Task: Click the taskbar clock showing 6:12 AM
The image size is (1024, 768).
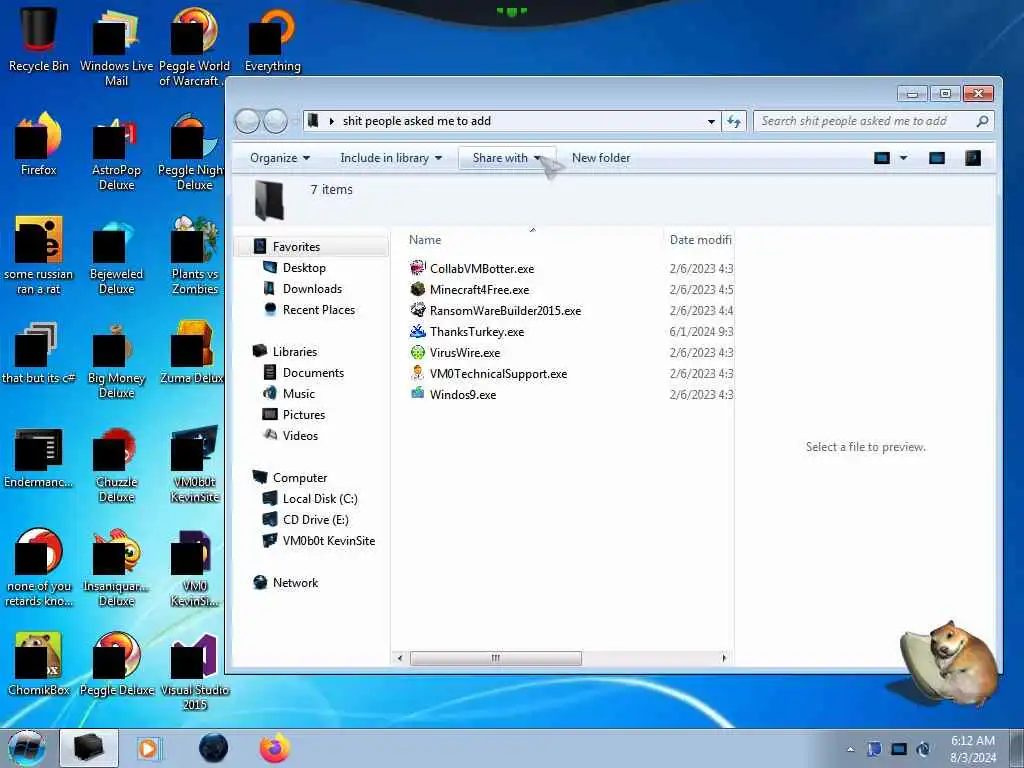Action: point(972,749)
